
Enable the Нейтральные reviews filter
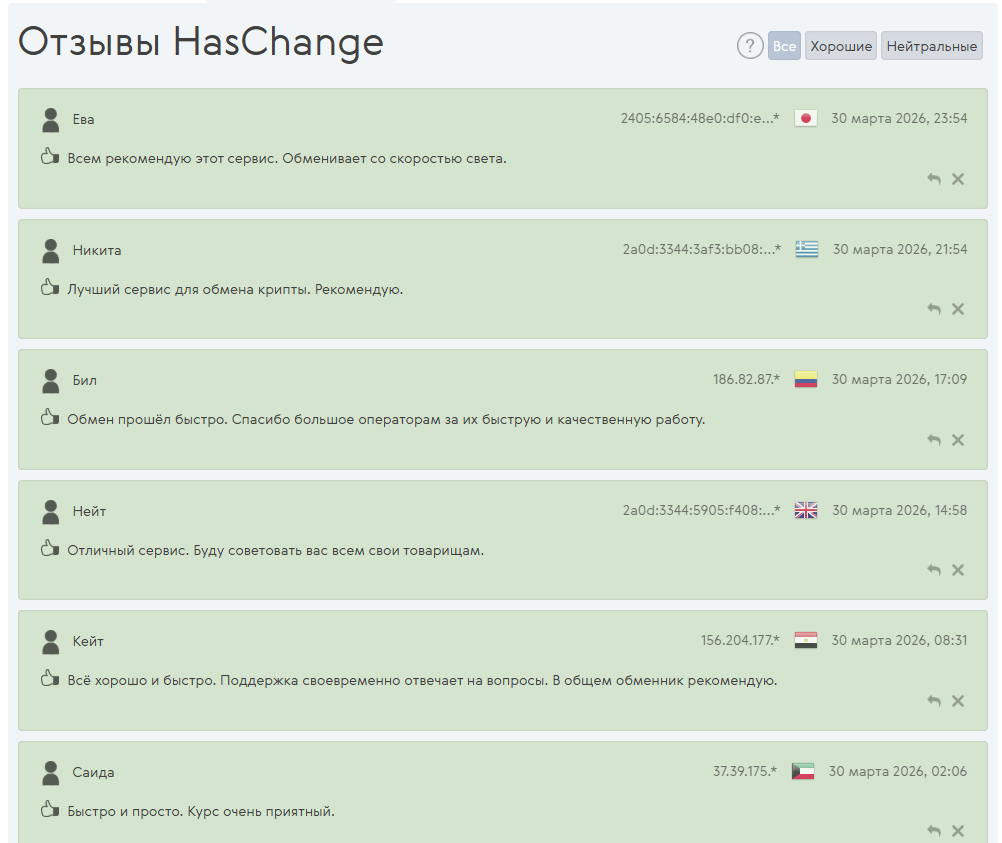[x=931, y=45]
